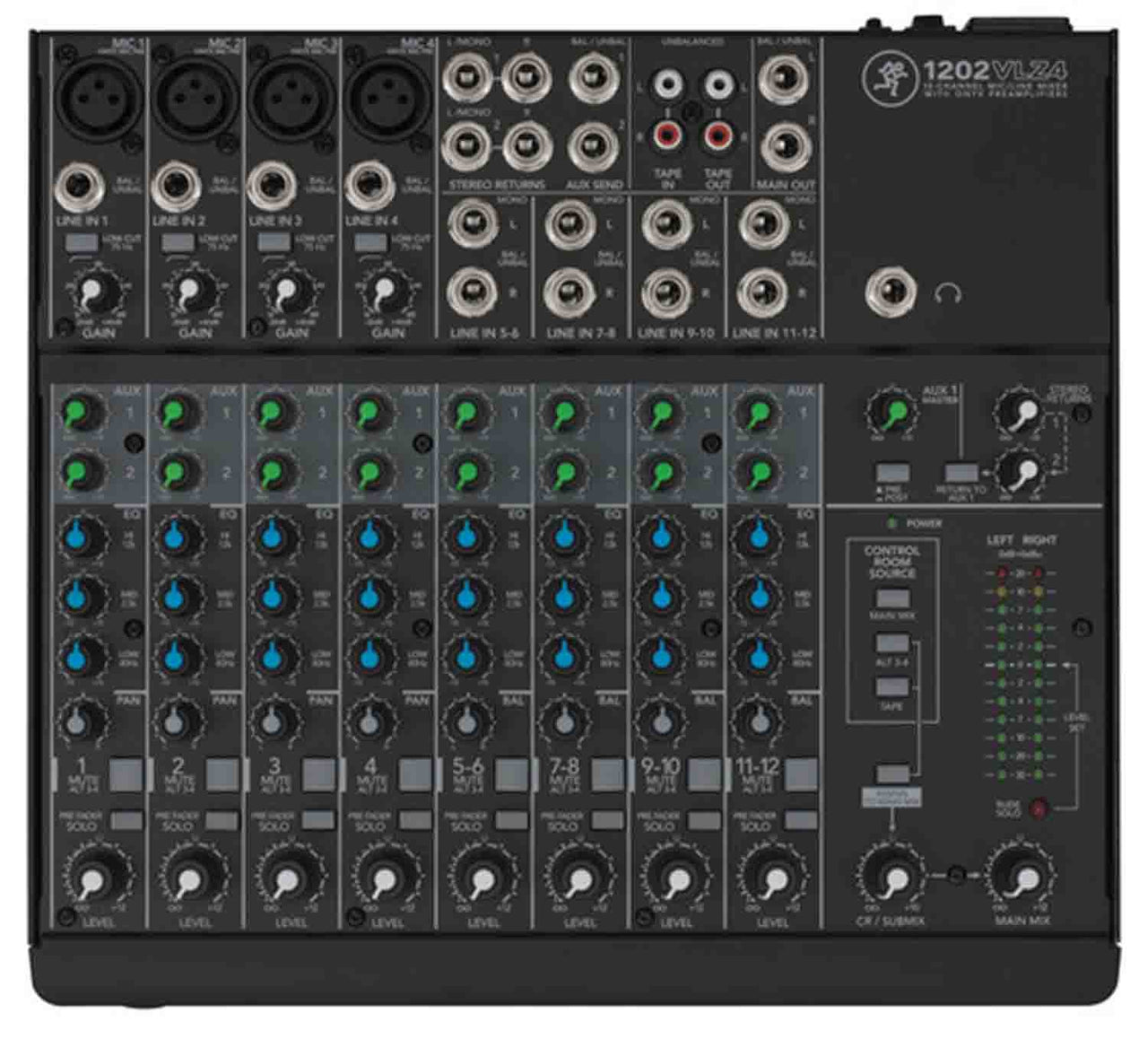Click channel 1 green AUX 1 knob
Image resolution: width=1148 pixels, height=1039 pixels.
coord(83,414)
